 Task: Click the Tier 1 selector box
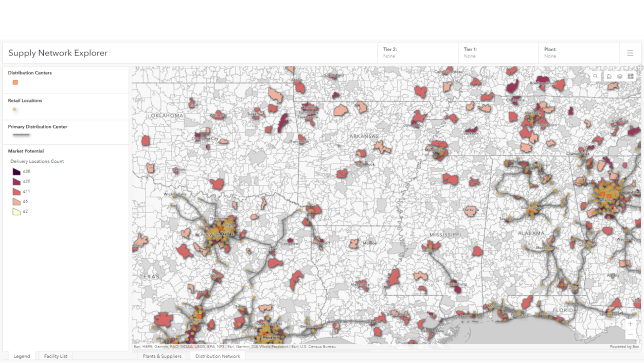498,53
